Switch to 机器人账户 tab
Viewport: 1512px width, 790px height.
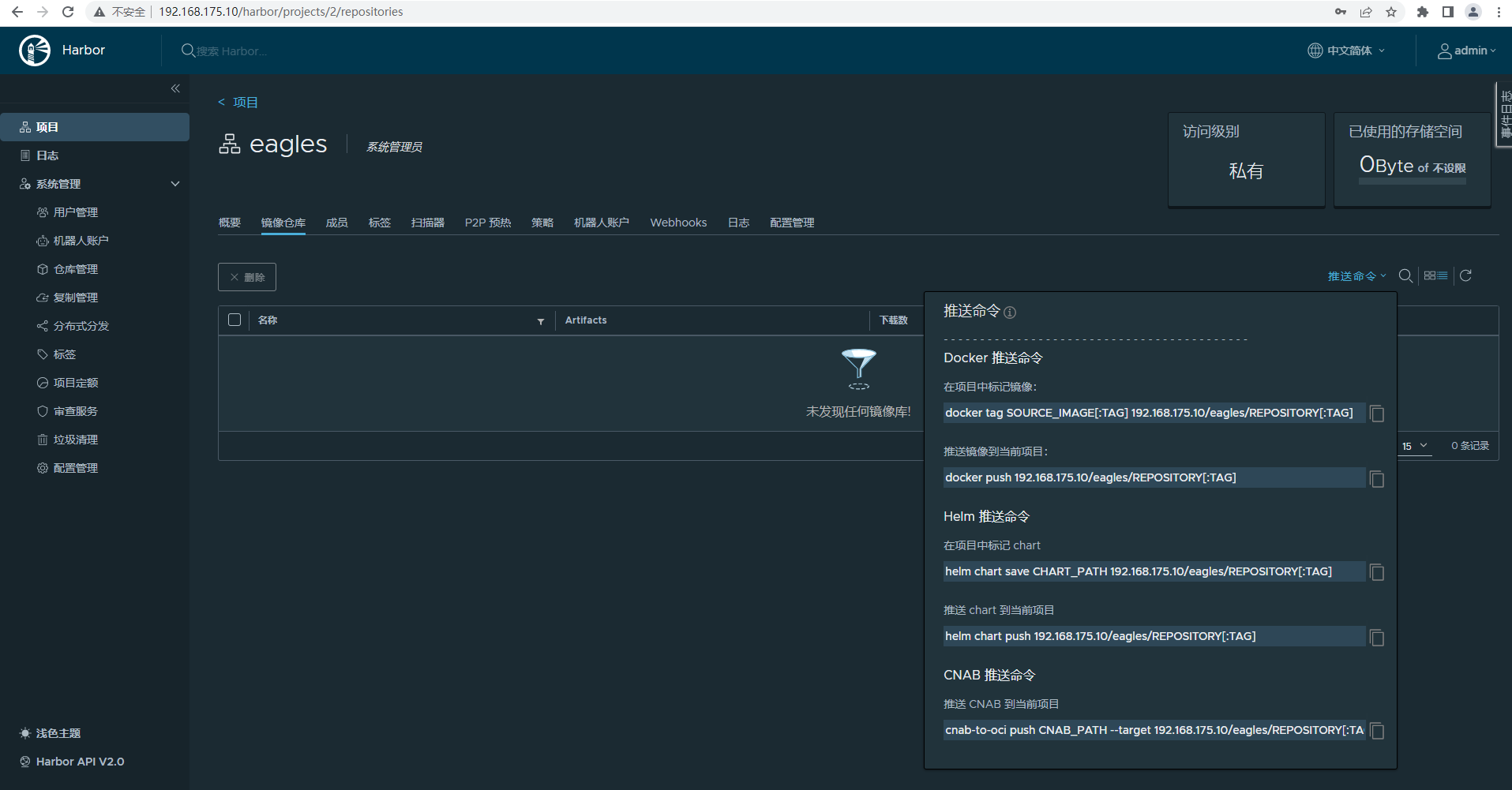[602, 223]
